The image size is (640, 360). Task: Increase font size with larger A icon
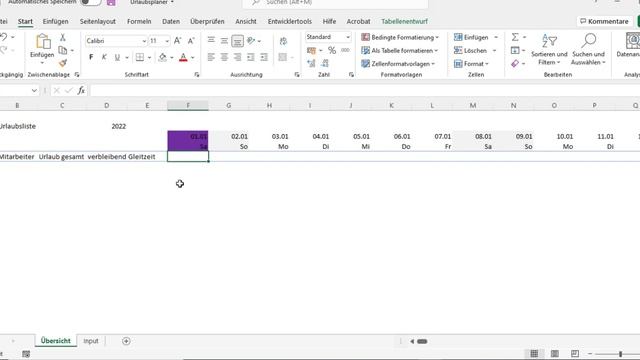pyautogui.click(x=178, y=41)
